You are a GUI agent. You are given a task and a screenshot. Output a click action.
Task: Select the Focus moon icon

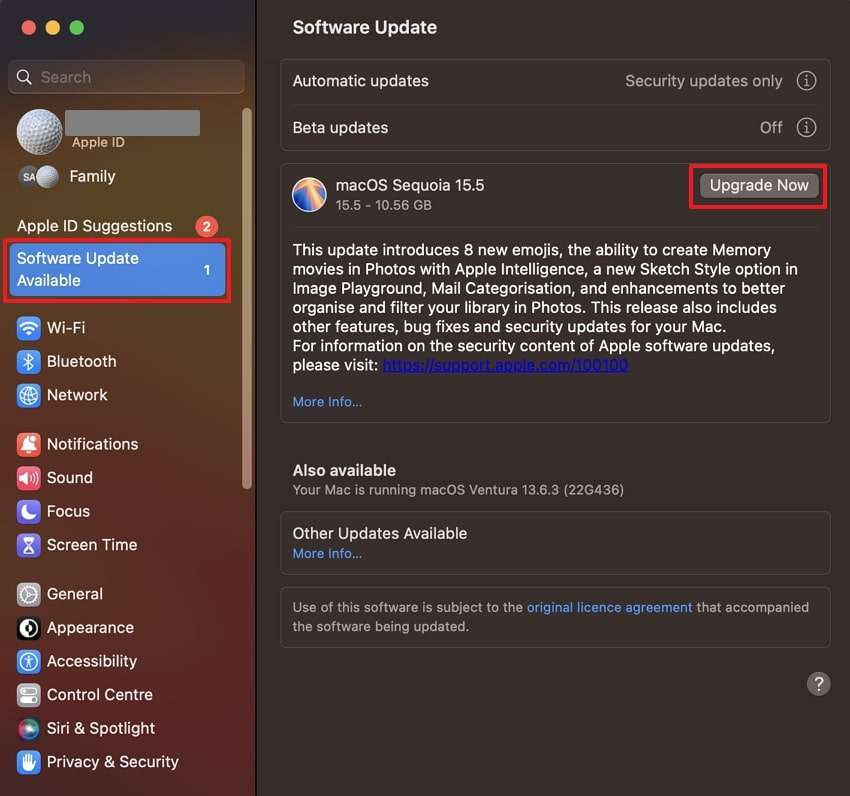pos(28,511)
